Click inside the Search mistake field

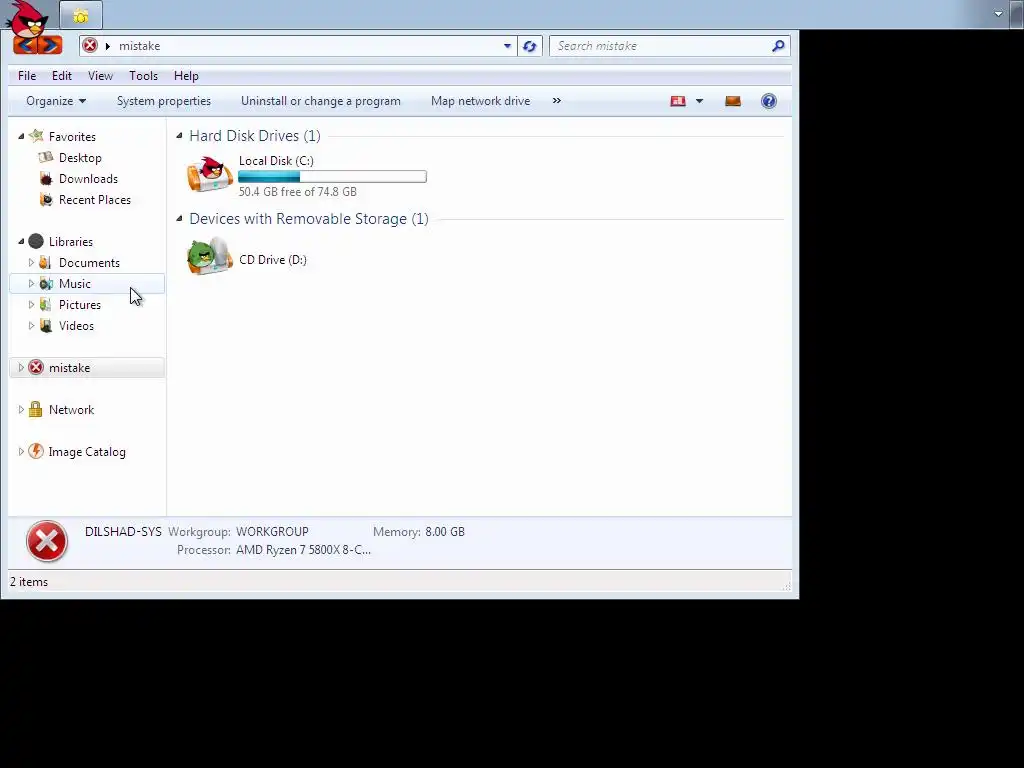(660, 46)
